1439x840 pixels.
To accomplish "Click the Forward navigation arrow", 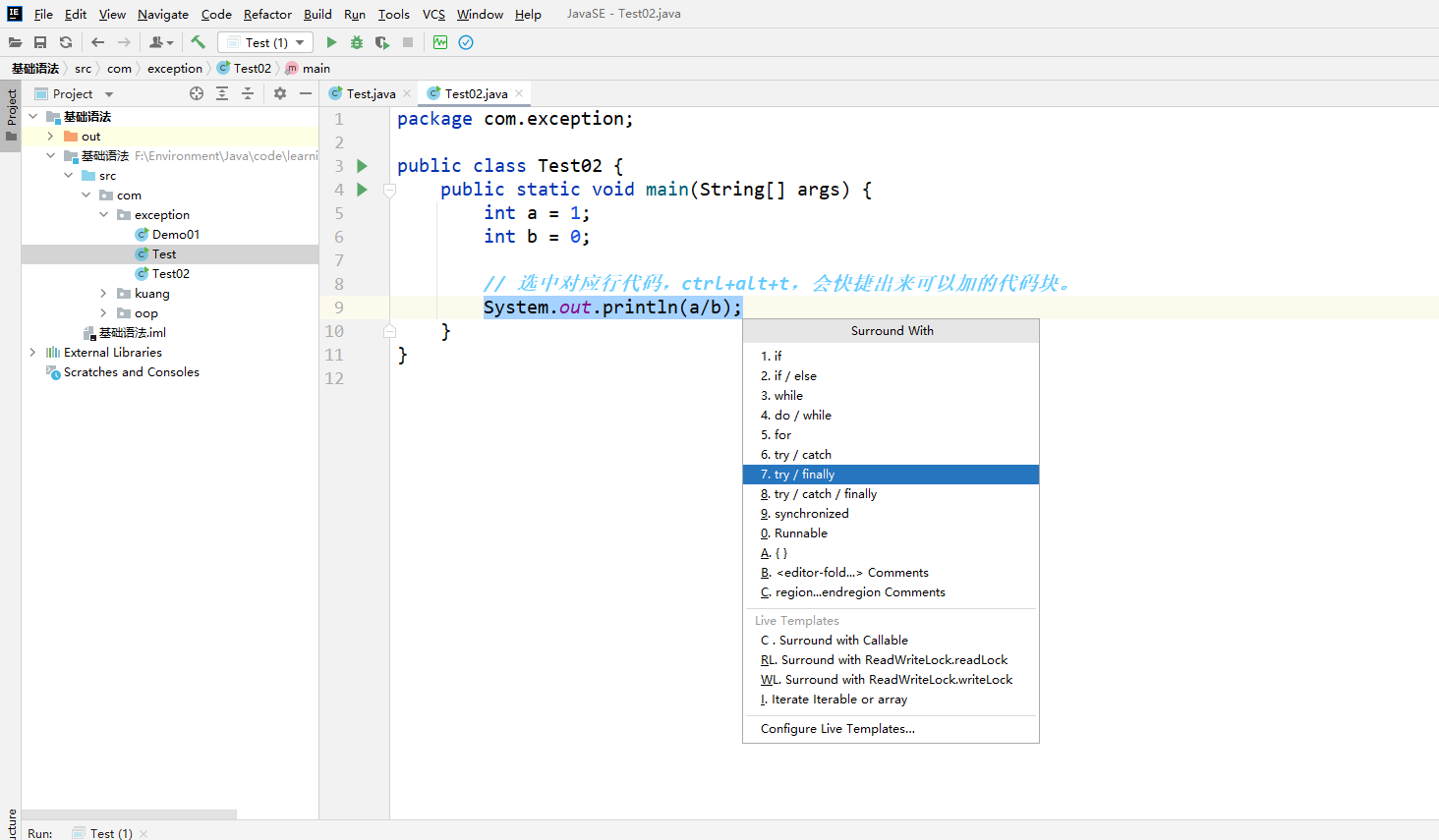I will pos(124,42).
